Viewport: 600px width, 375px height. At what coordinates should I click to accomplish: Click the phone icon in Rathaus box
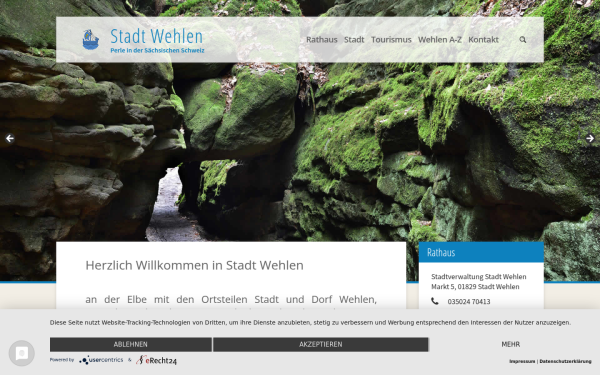coord(435,301)
